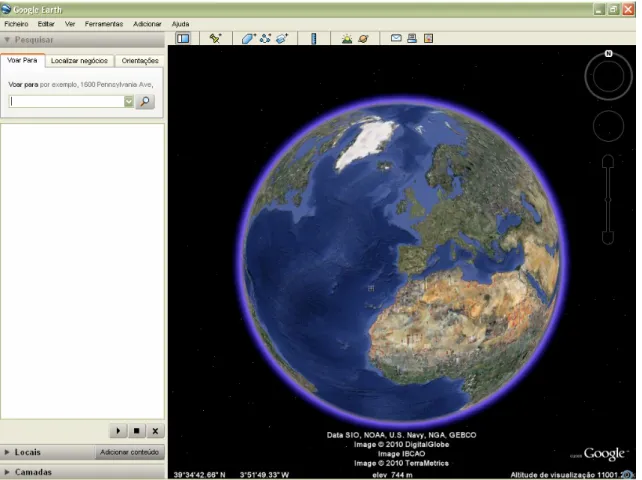Viewport: 642px width, 480px height.
Task: Switch to the Orientações tab
Action: (140, 61)
